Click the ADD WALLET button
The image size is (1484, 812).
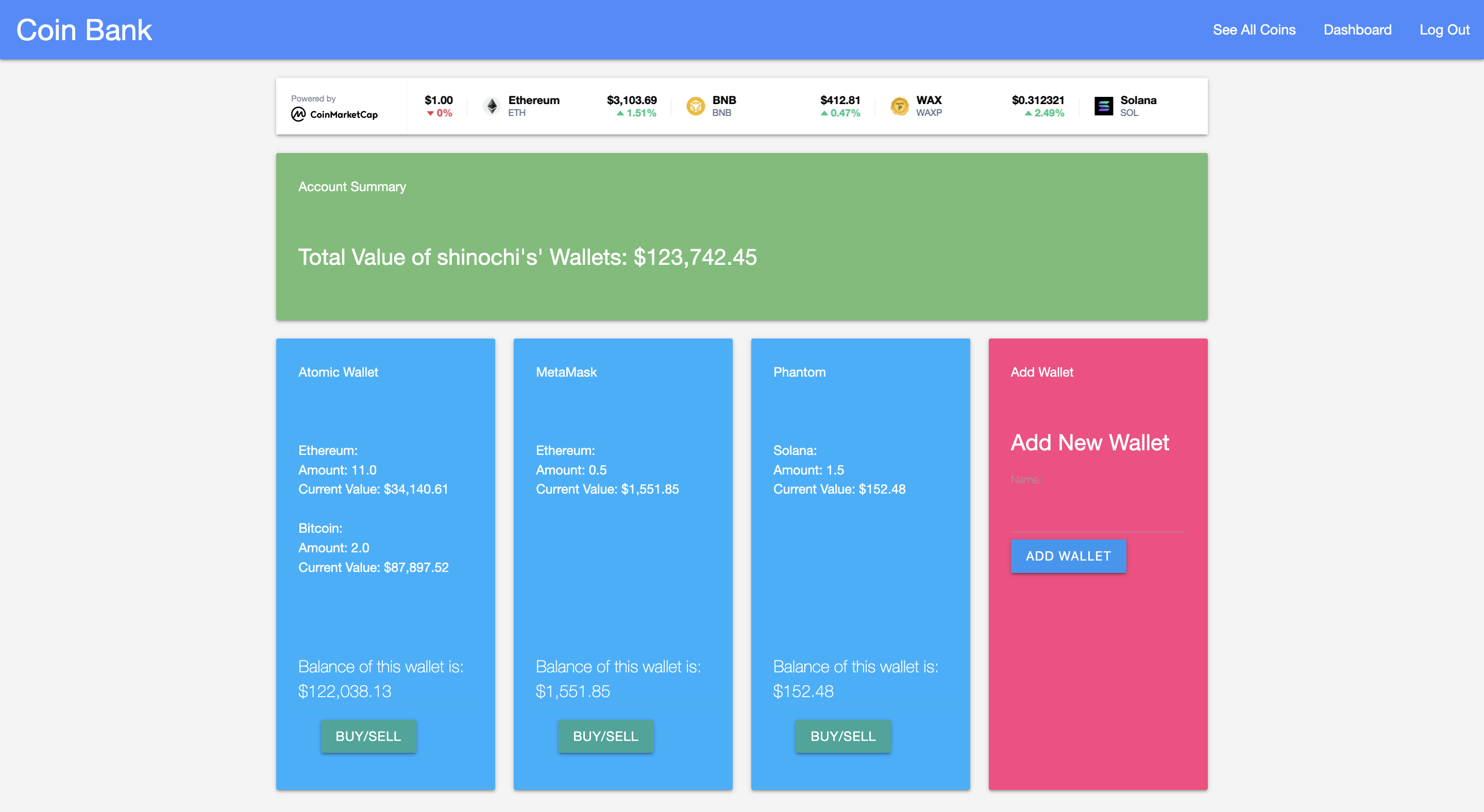pyautogui.click(x=1068, y=556)
